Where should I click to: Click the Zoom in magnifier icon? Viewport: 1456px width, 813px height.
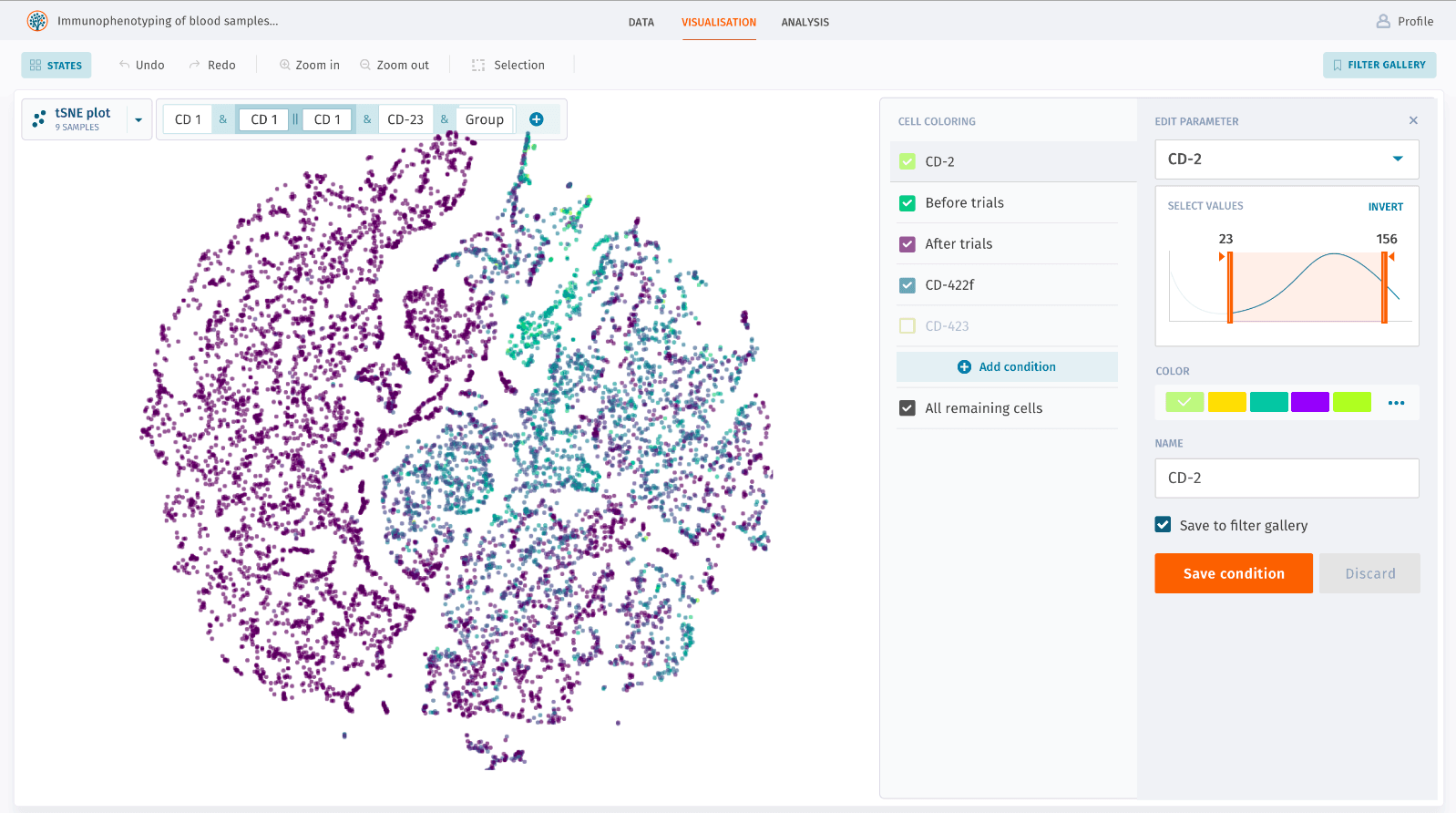(x=285, y=65)
